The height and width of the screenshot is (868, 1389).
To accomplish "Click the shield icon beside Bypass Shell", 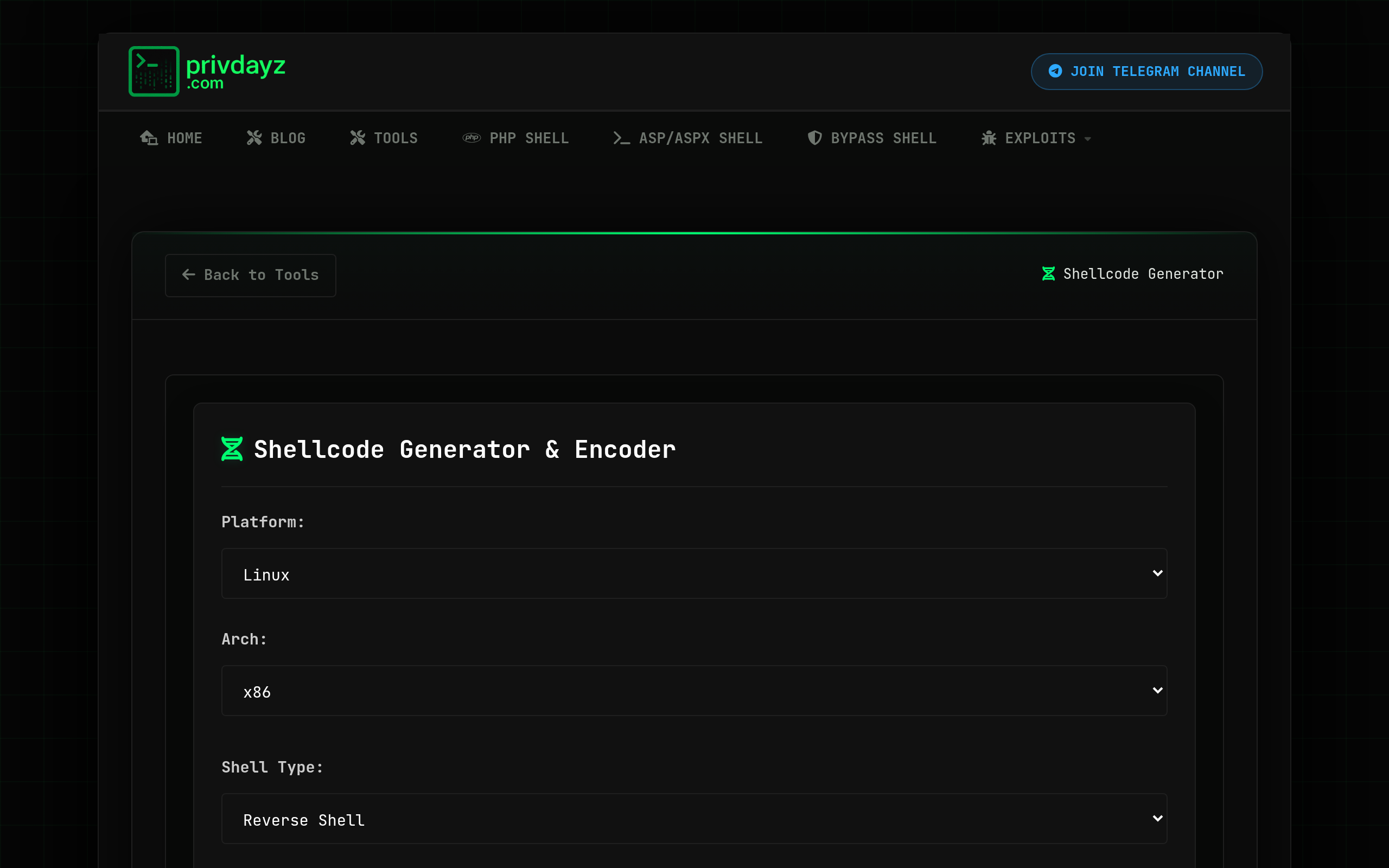I will pos(814,138).
